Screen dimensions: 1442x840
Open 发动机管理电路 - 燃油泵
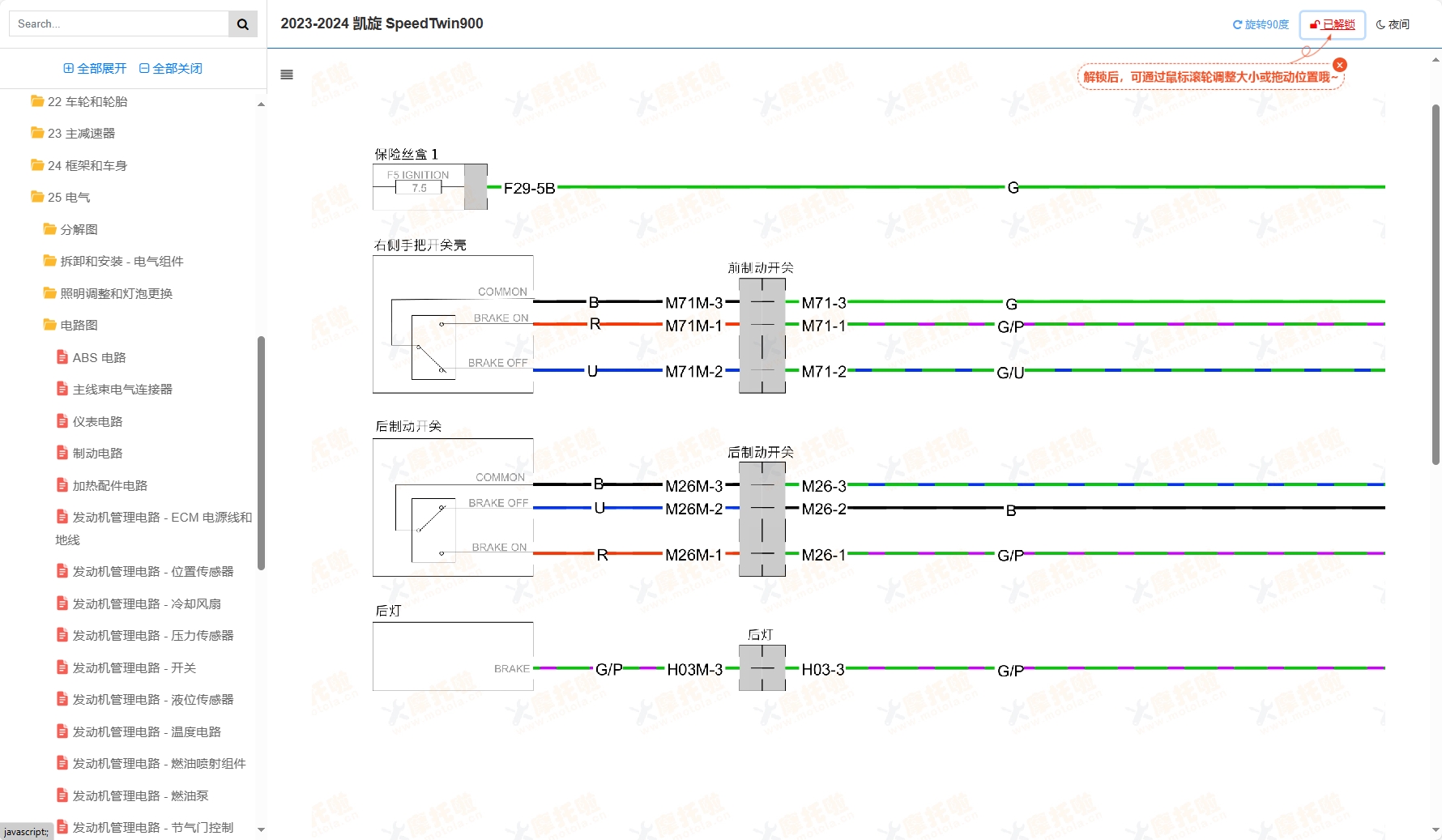[x=141, y=796]
